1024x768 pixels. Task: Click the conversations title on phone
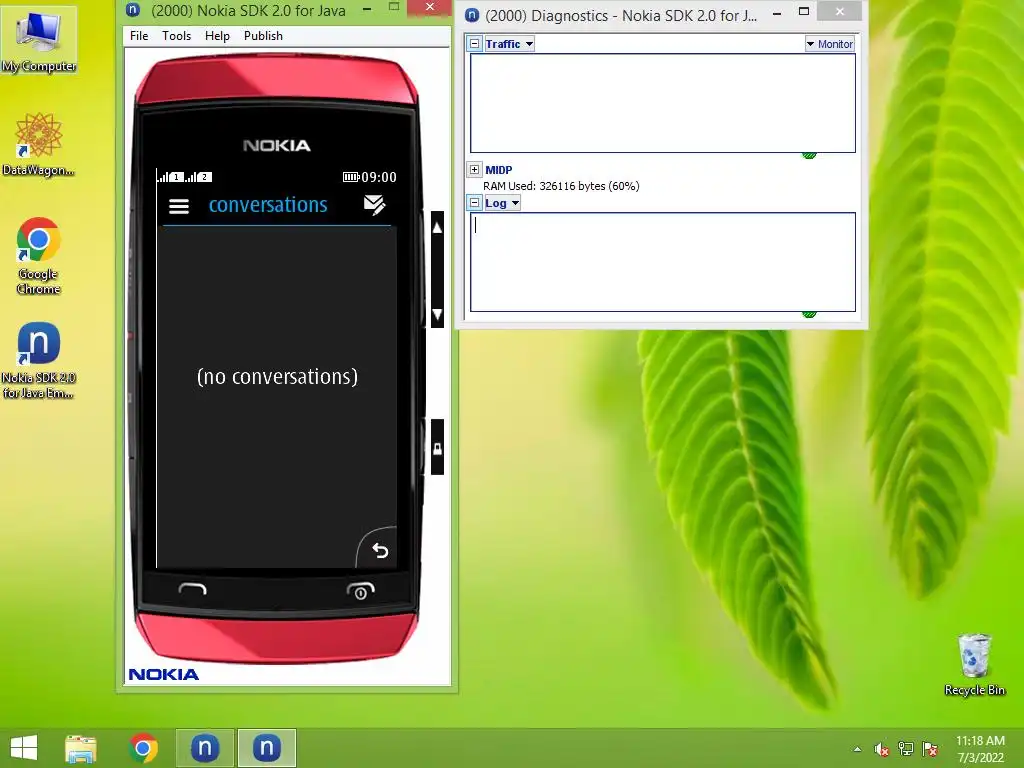pyautogui.click(x=268, y=205)
